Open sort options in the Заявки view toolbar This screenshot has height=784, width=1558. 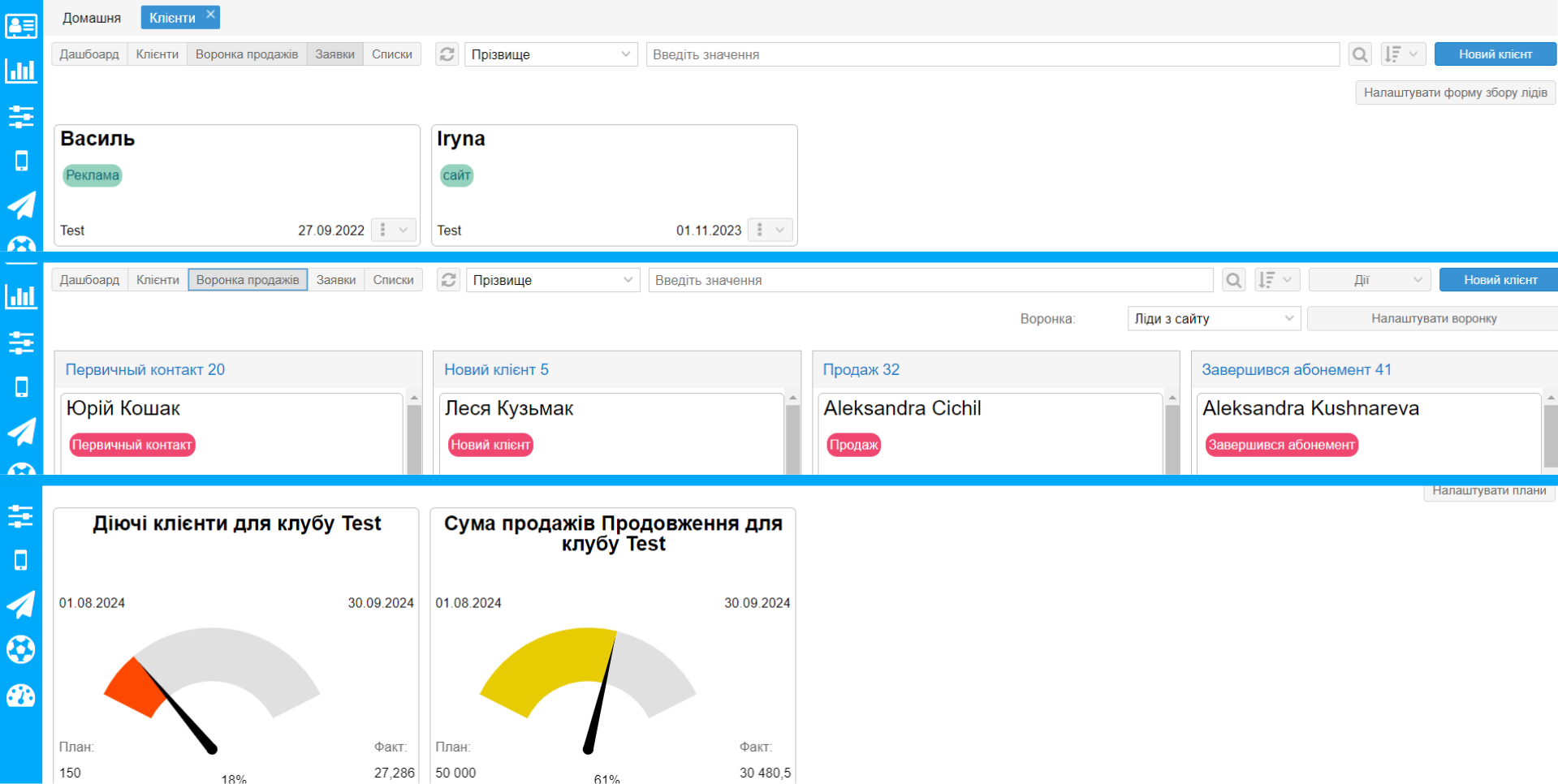pos(1404,54)
